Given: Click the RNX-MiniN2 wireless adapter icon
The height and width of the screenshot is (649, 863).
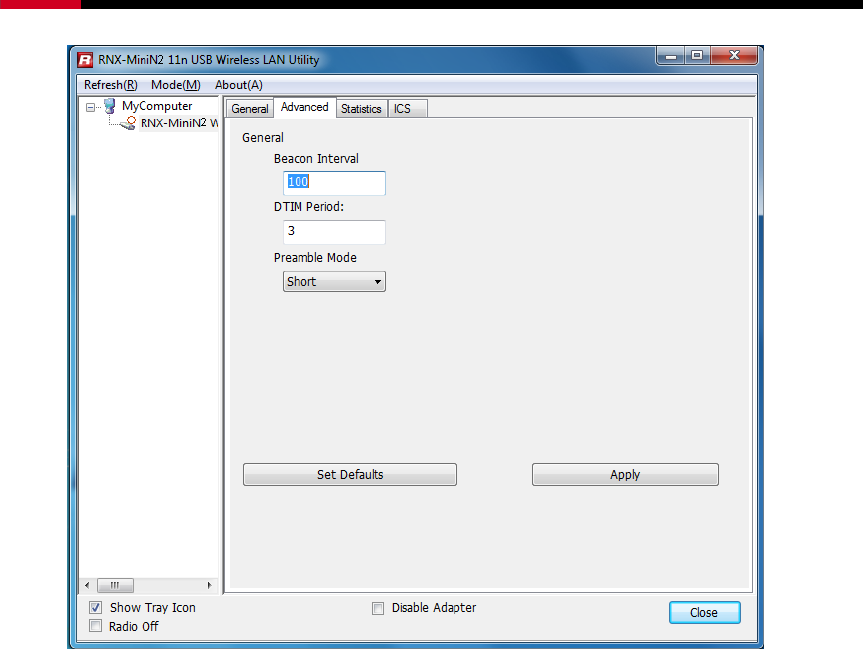Looking at the screenshot, I should [x=129, y=123].
